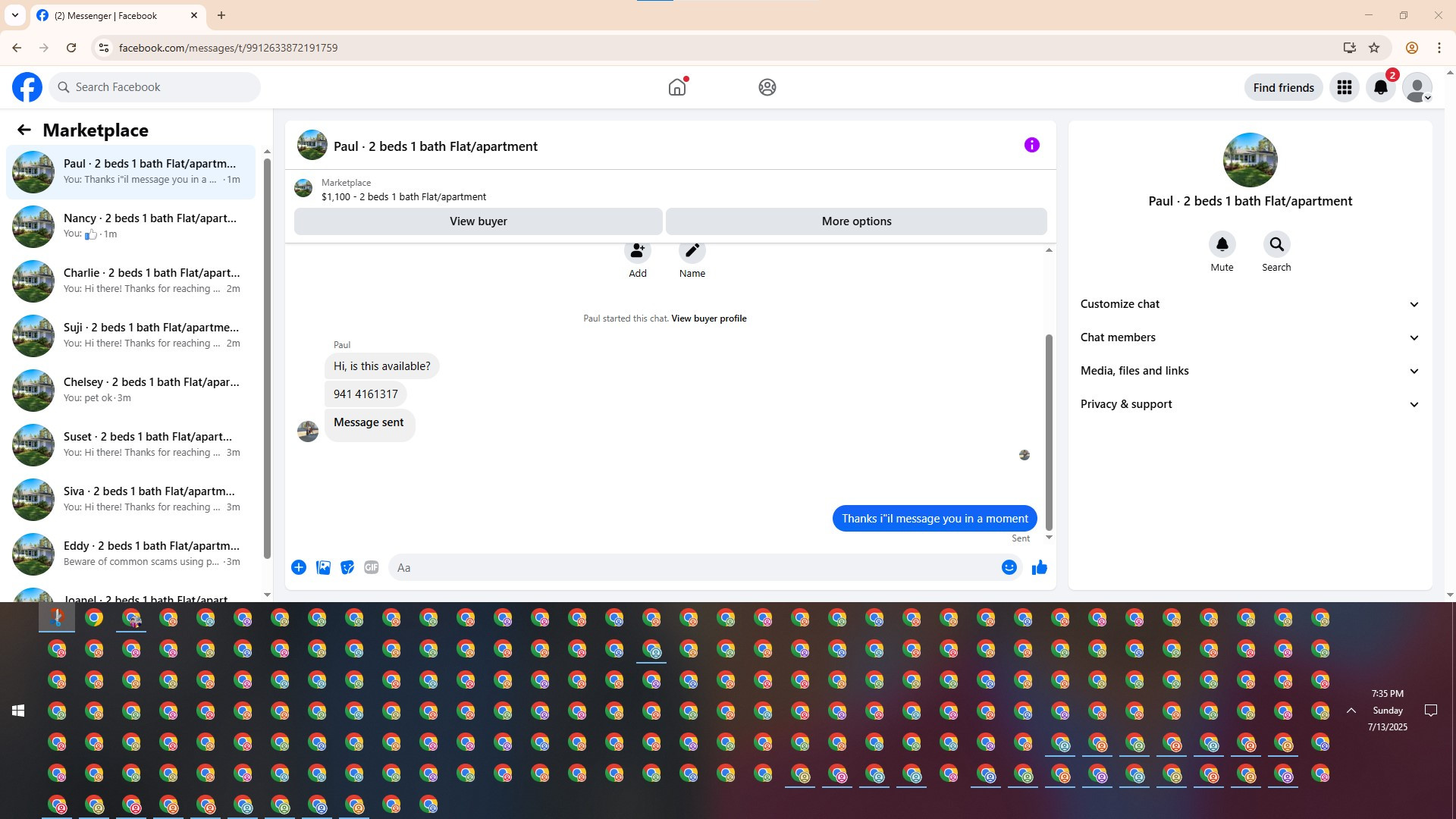Click the More options button
This screenshot has height=819, width=1456.
(x=856, y=221)
